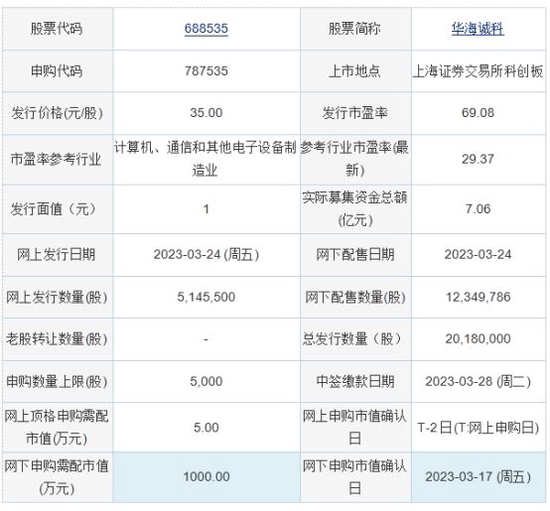Image resolution: width=550 pixels, height=511 pixels.
Task: Click the 申购数量上限(股) label
Action: pos(57,382)
